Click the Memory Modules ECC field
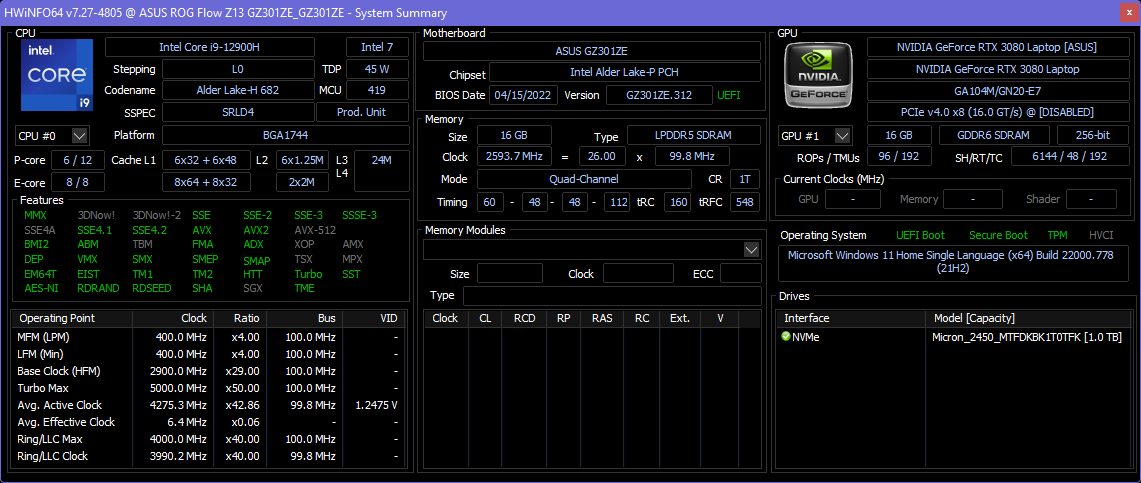The height and width of the screenshot is (483, 1141). point(741,274)
